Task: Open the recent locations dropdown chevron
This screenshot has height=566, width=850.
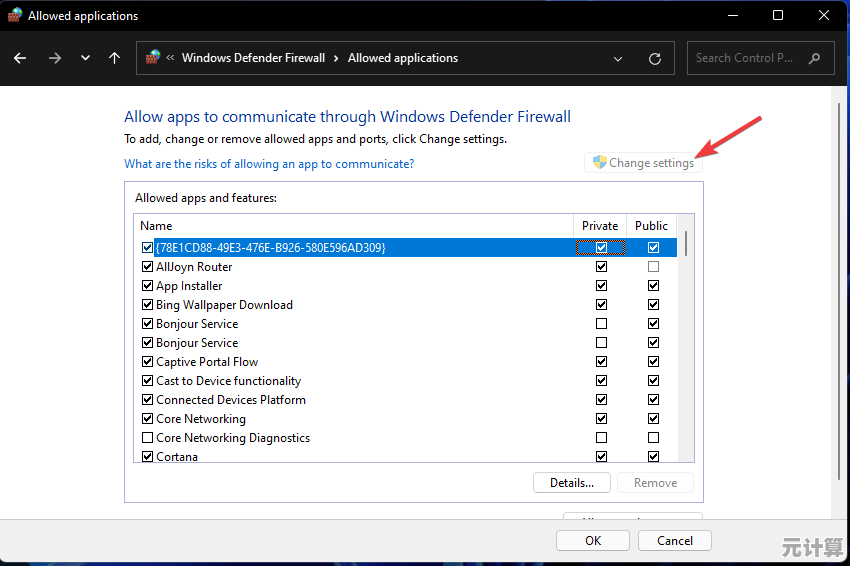Action: tap(85, 58)
